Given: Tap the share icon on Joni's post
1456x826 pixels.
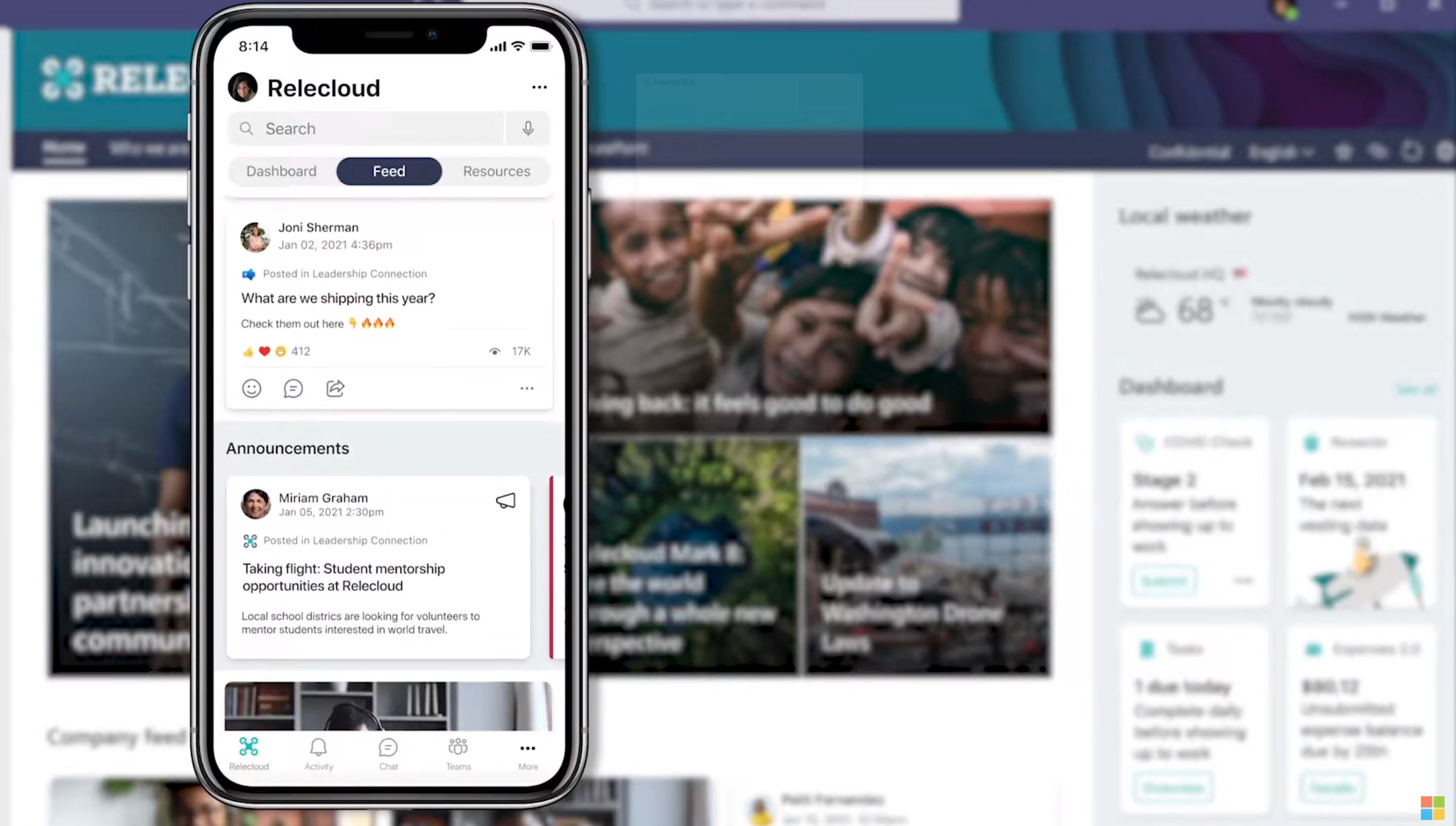Looking at the screenshot, I should coord(335,388).
